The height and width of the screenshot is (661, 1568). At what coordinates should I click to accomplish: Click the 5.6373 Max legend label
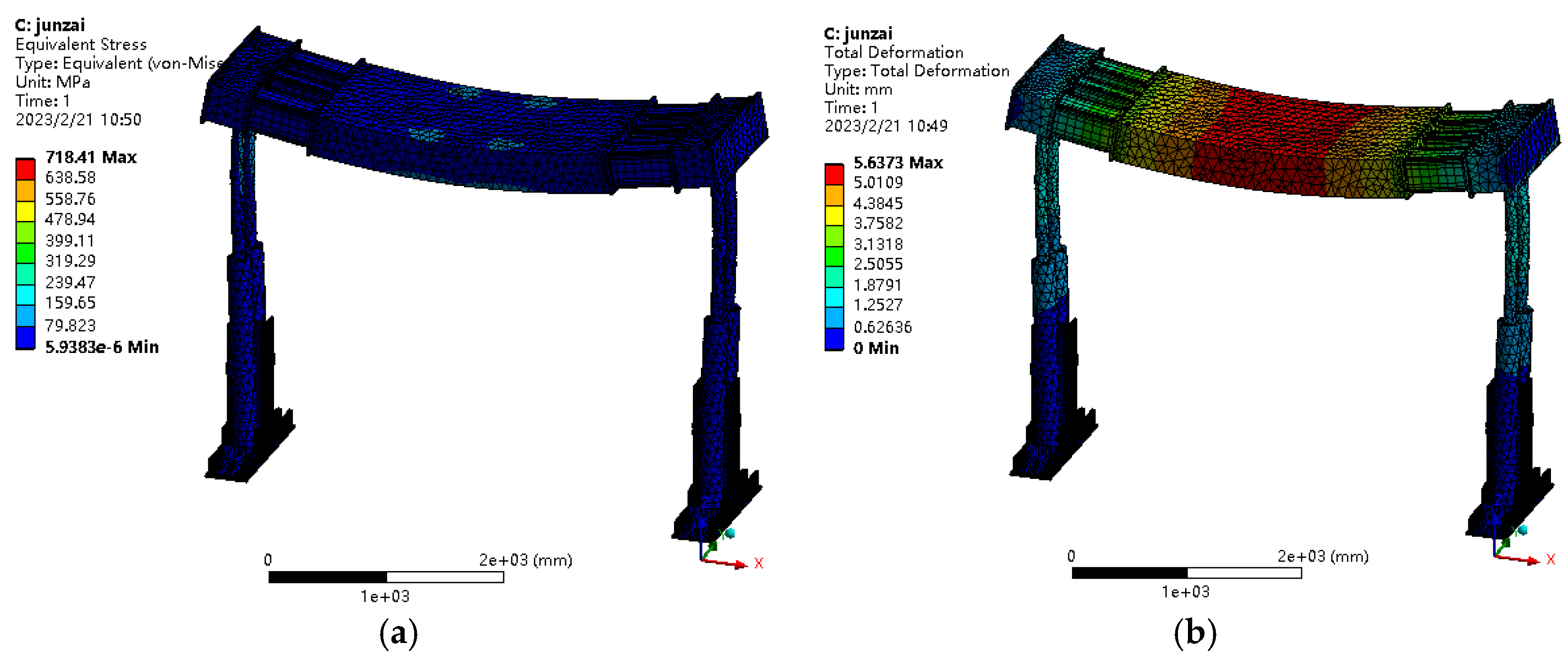898,162
